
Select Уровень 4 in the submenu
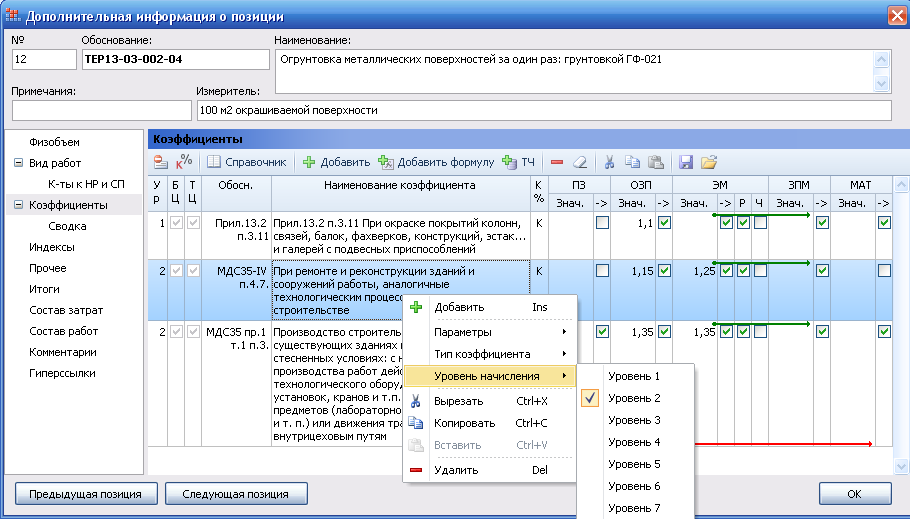[635, 442]
